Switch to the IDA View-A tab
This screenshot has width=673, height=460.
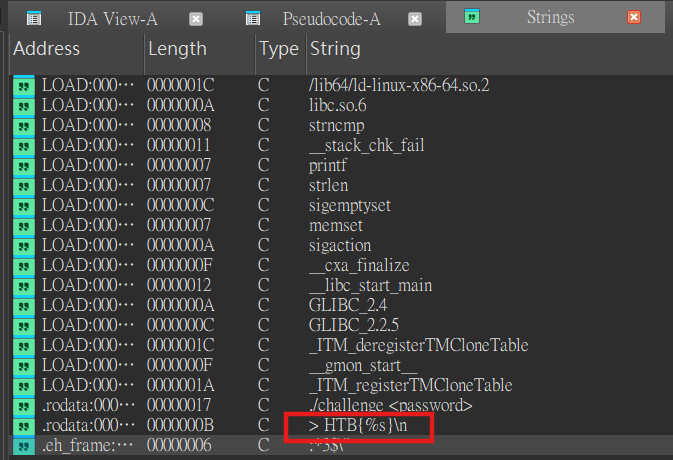112,19
